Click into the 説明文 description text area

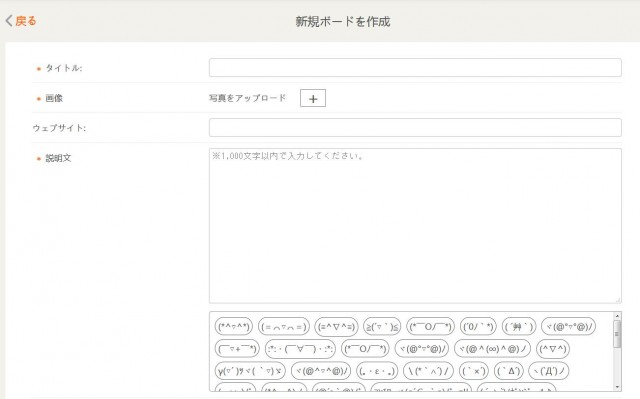coord(415,226)
